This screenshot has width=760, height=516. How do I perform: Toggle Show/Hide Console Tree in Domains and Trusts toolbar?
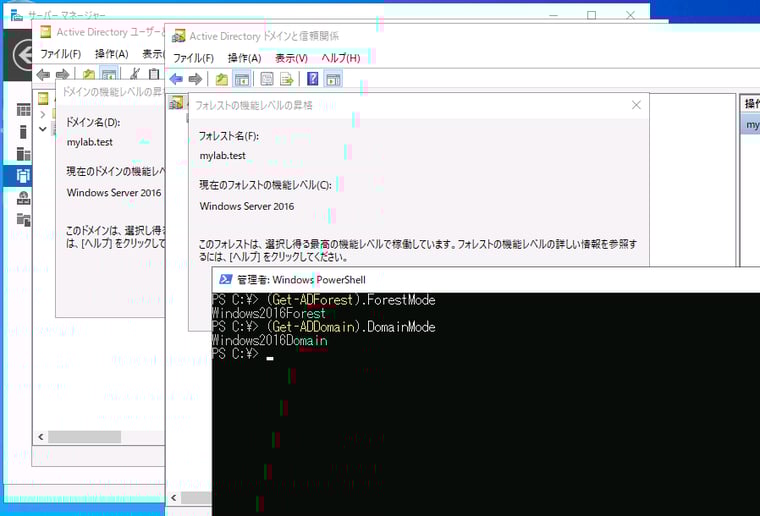click(x=241, y=79)
